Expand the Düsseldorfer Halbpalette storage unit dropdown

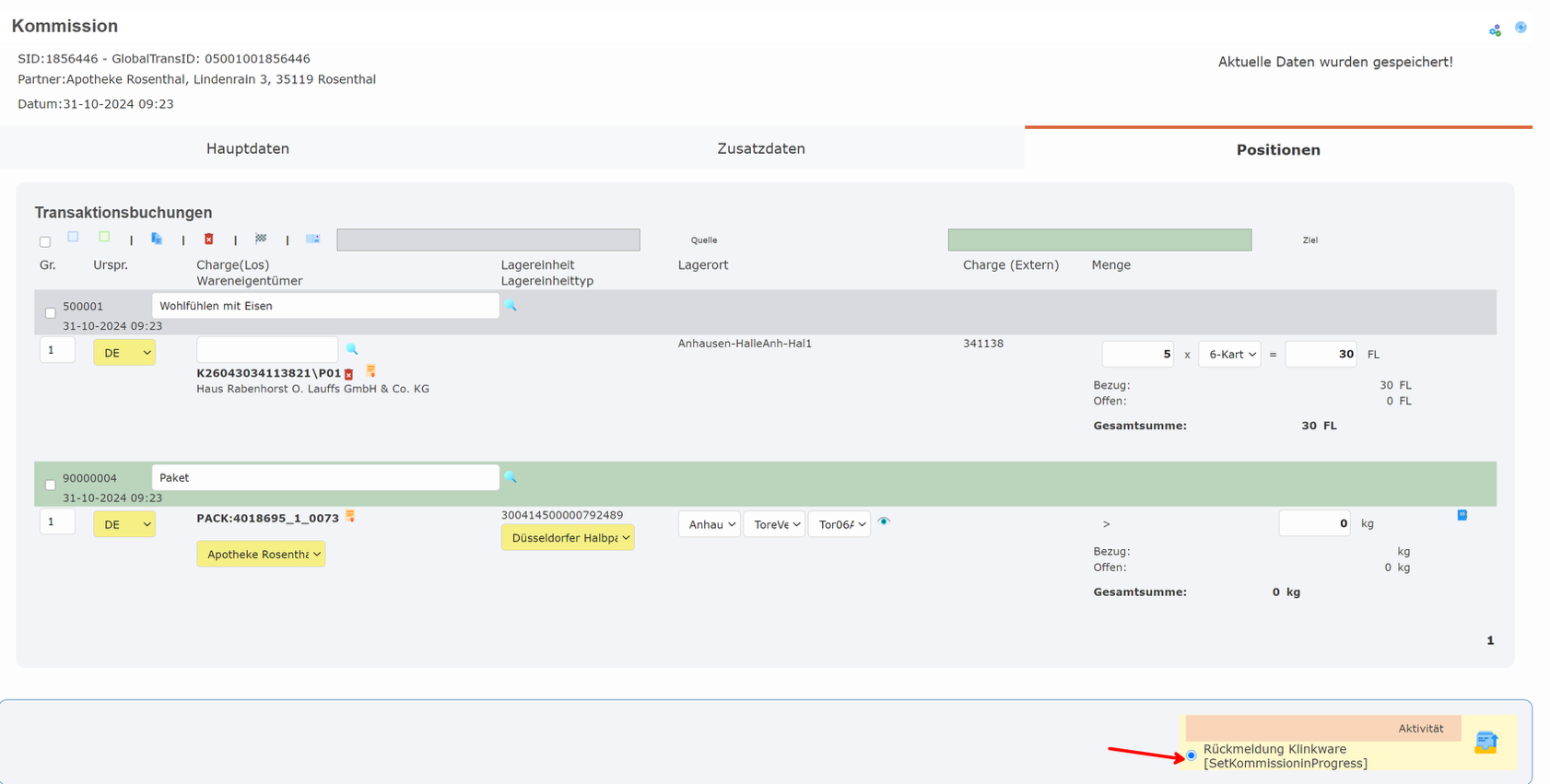[x=568, y=538]
